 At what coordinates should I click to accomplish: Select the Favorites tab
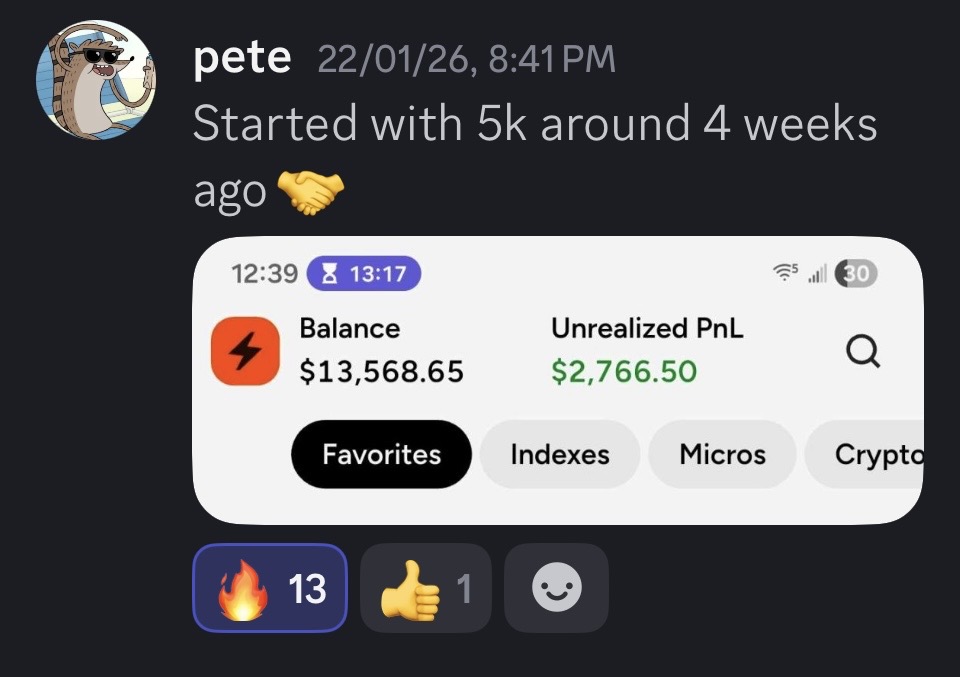pos(381,454)
